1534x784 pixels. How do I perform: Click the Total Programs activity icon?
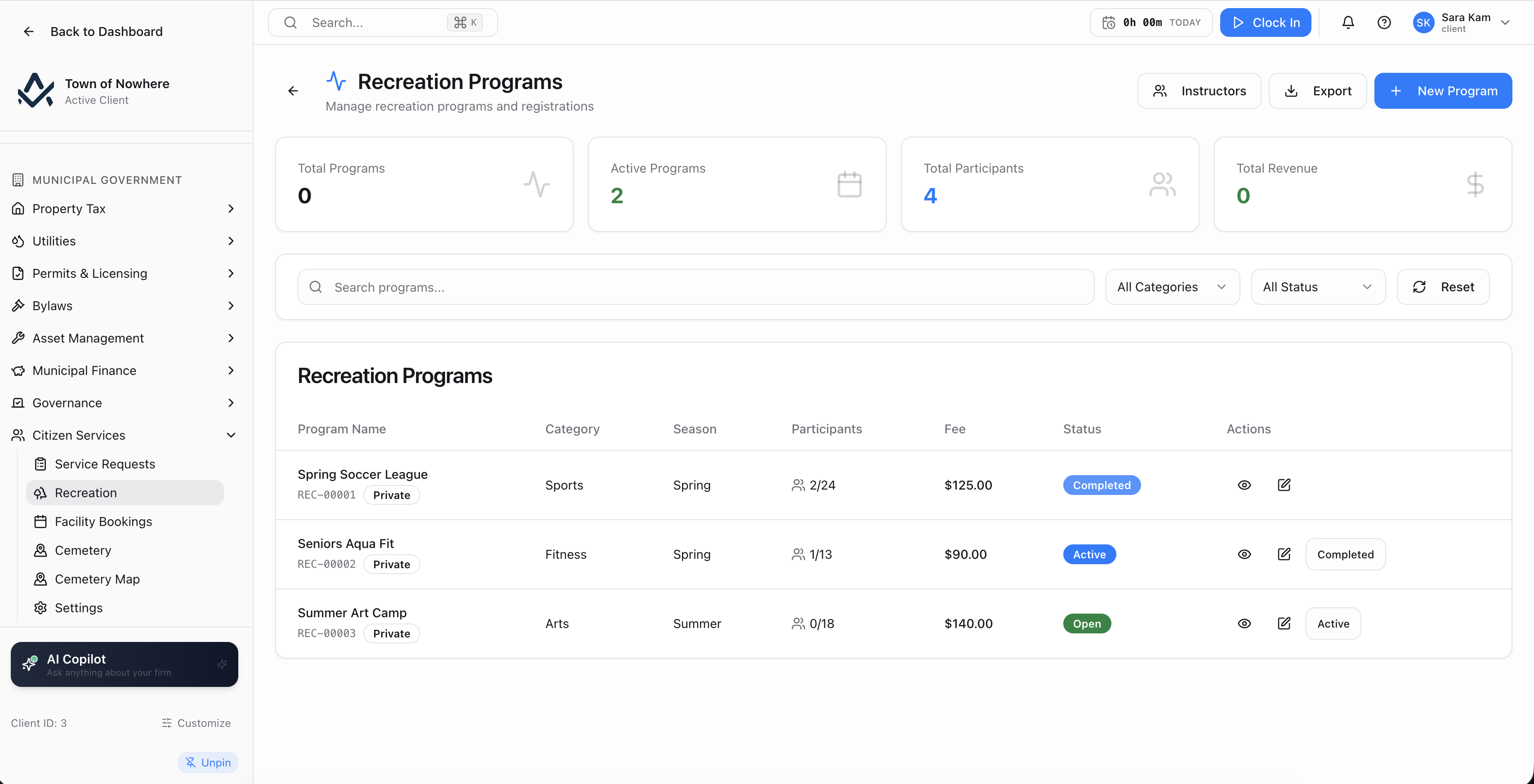click(x=536, y=184)
